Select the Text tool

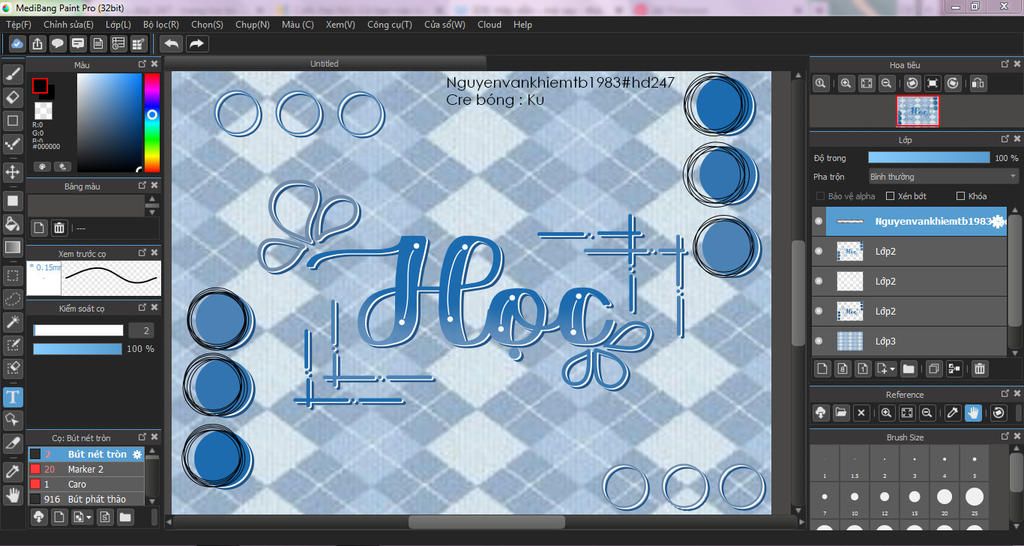tap(12, 396)
